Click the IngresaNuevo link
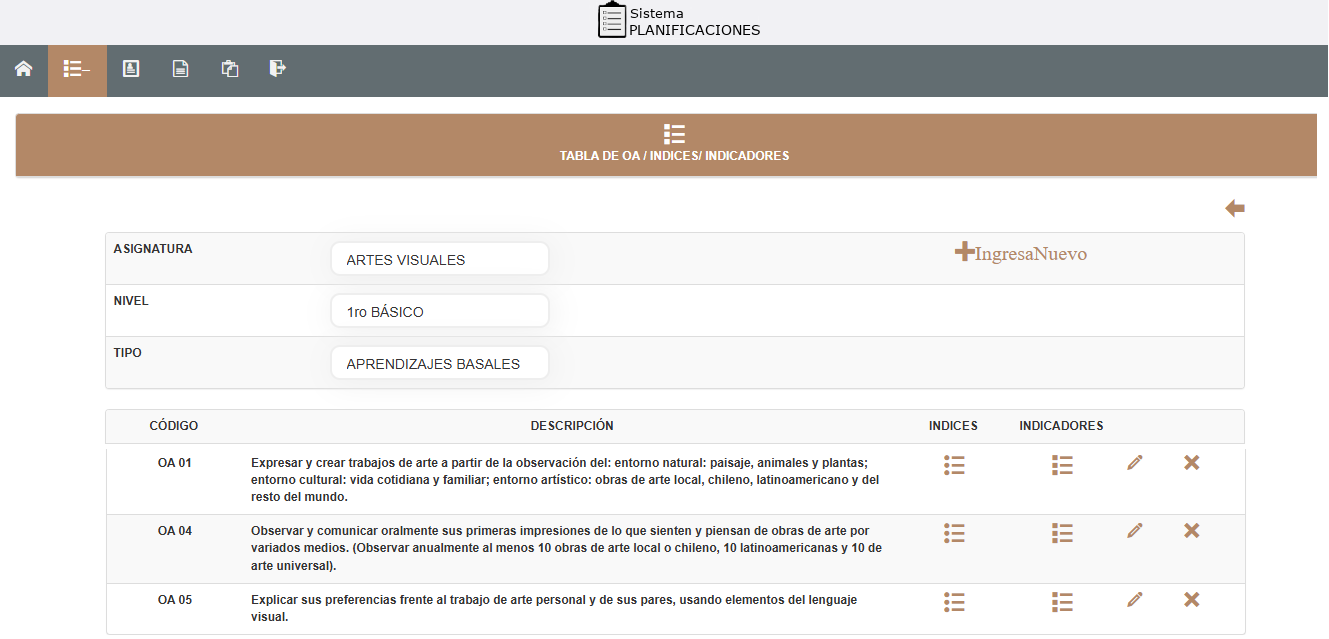The height and width of the screenshot is (639, 1329). tap(1020, 253)
